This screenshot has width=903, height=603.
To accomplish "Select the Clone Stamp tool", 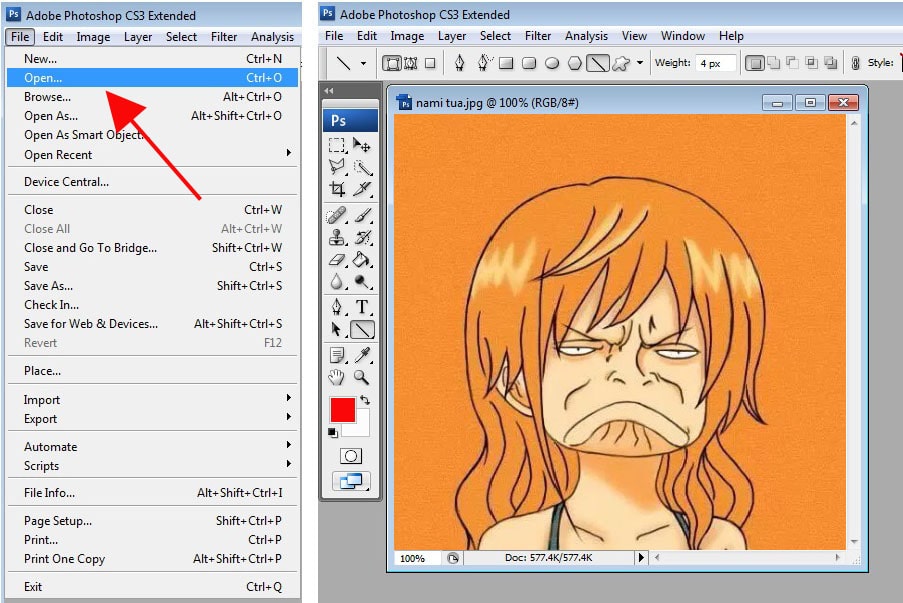I will click(x=337, y=237).
